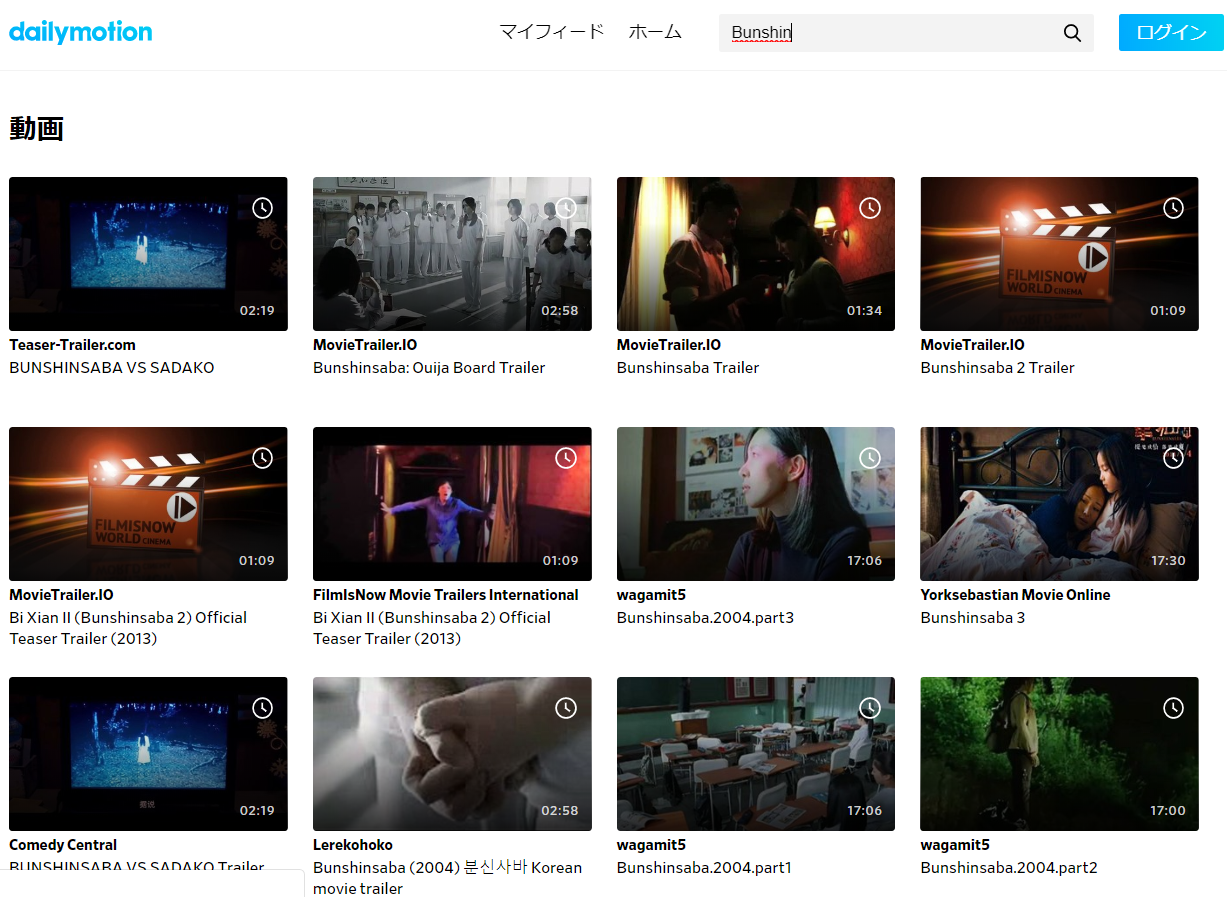Open Lerekohoko Korean movie trailer thumbnail
1227x897 pixels.
[x=452, y=754]
